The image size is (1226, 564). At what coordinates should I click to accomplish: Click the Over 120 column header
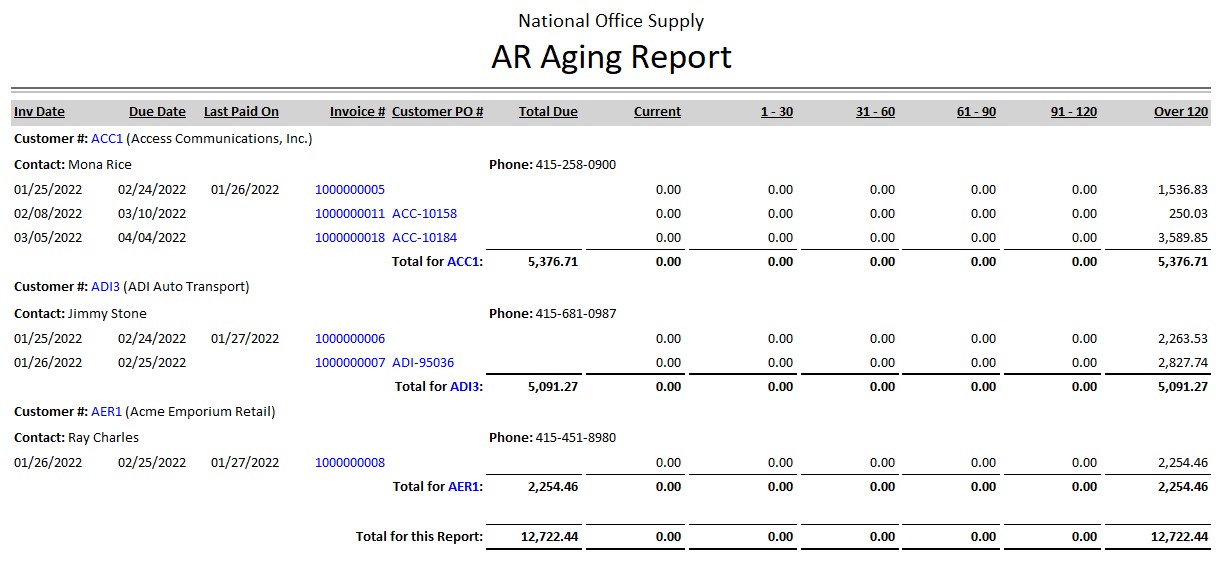pyautogui.click(x=1181, y=112)
